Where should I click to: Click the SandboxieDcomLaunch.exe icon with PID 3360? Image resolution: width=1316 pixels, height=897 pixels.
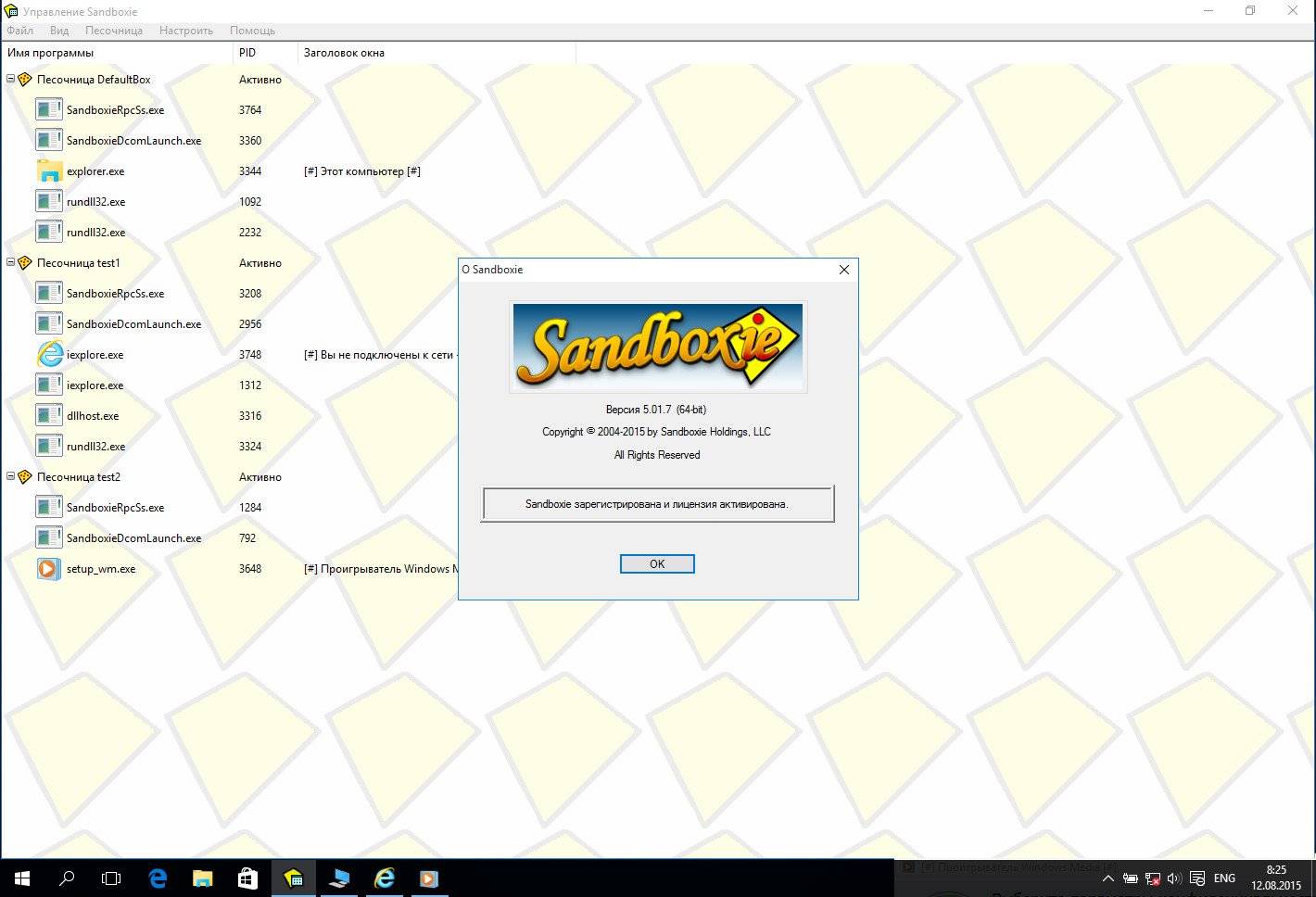(49, 140)
